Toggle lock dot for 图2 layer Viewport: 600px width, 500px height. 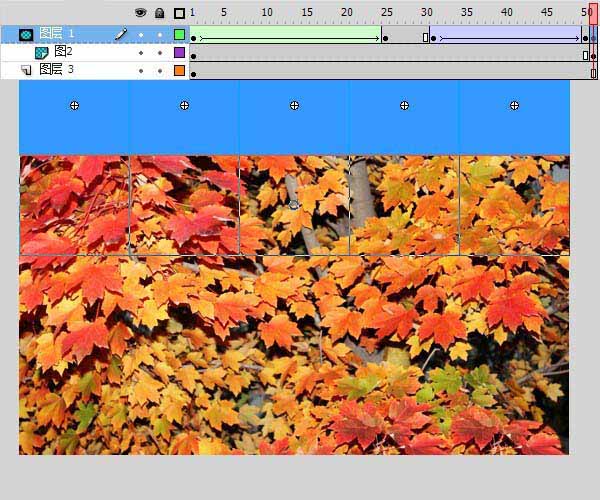(160, 53)
